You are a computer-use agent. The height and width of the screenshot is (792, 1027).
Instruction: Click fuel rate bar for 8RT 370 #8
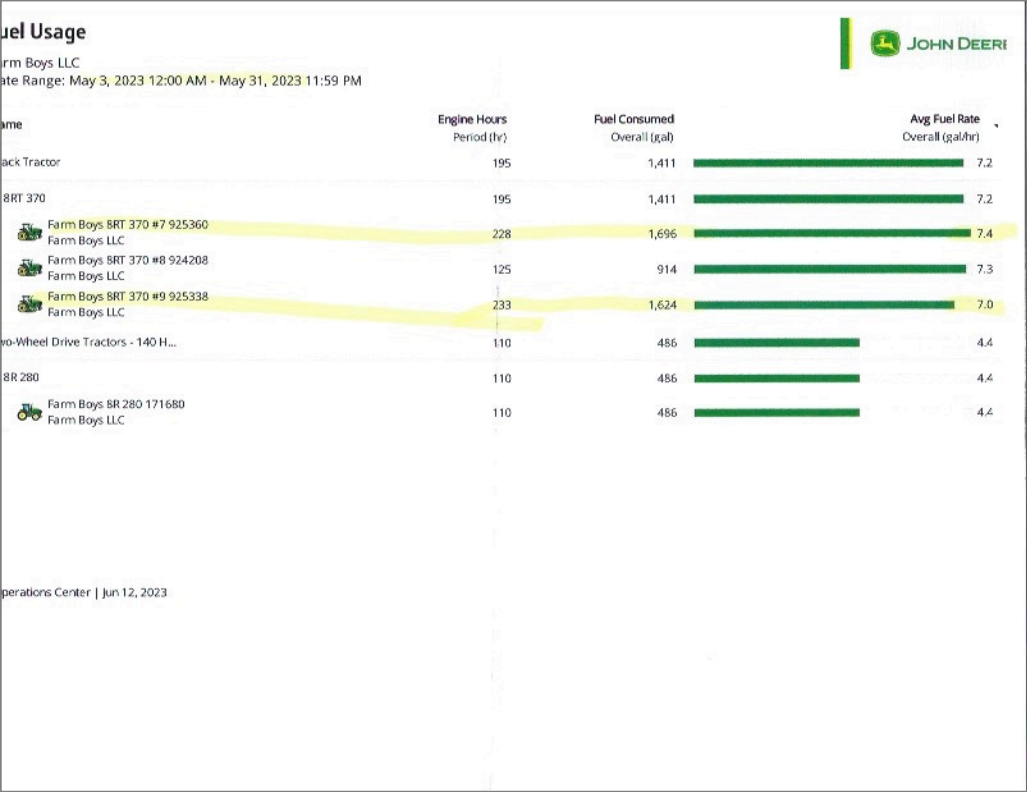pos(830,269)
